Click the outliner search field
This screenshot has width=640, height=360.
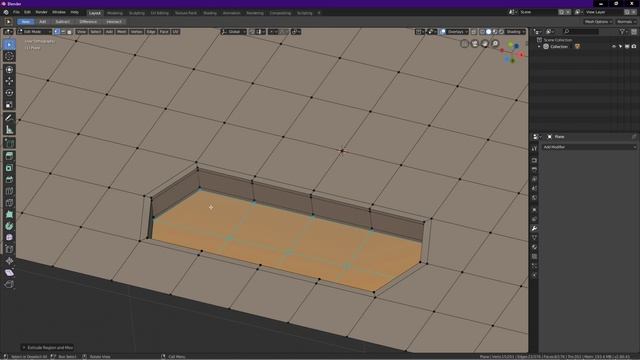[x=581, y=31]
